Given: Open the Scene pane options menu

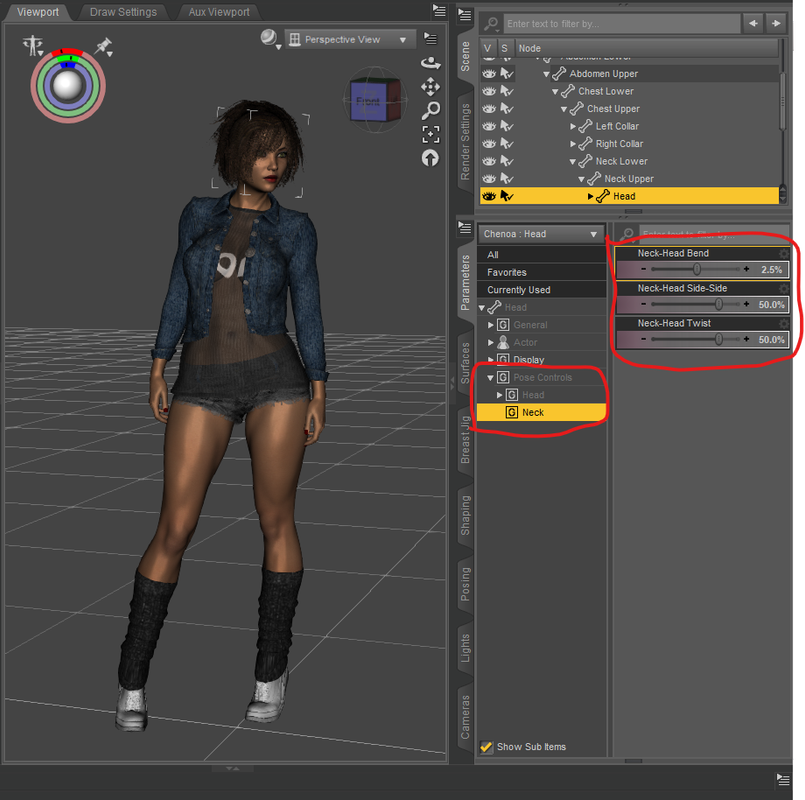Looking at the screenshot, I should (465, 15).
